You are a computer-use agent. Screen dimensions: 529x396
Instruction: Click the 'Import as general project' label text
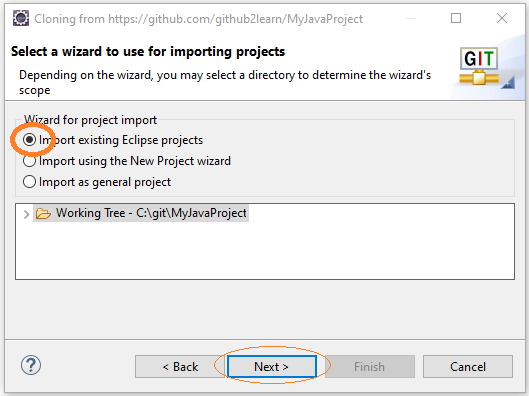[x=105, y=182]
